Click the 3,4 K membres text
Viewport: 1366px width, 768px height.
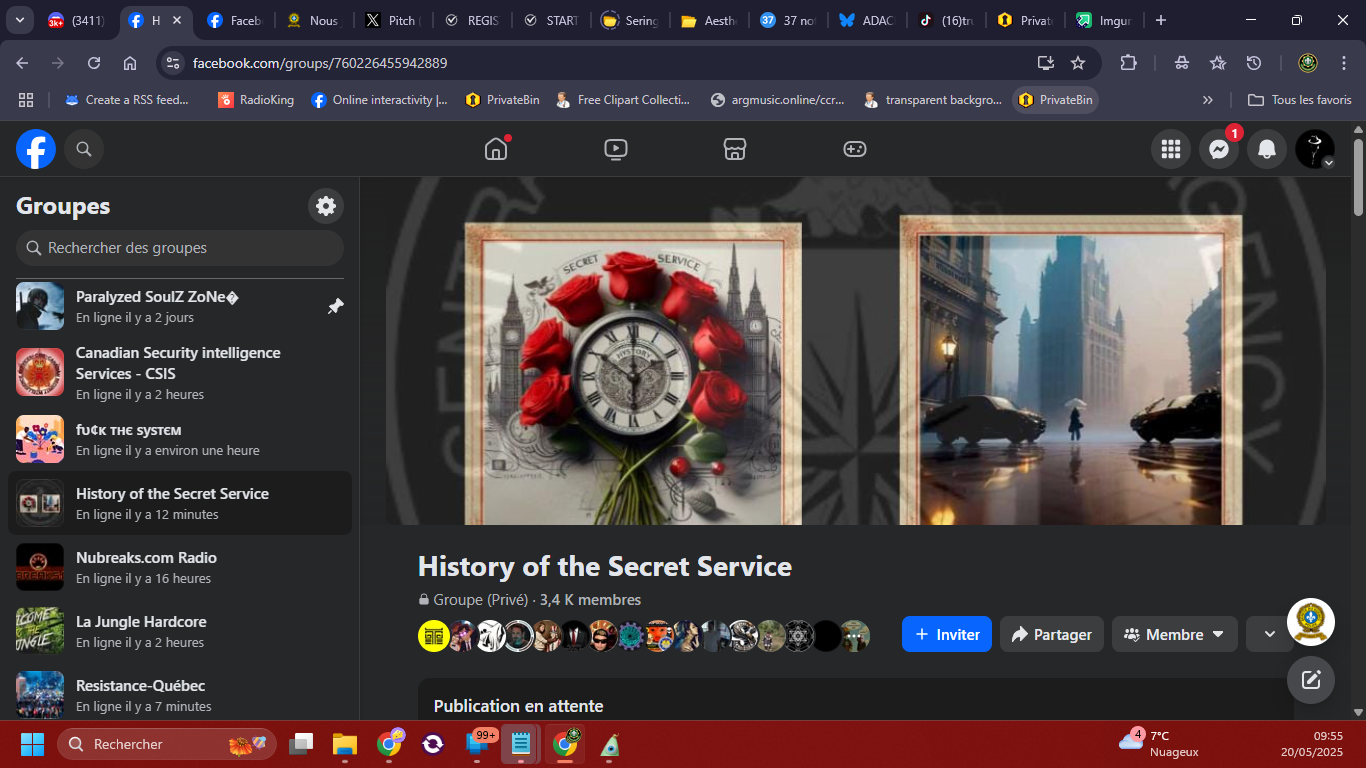click(590, 600)
